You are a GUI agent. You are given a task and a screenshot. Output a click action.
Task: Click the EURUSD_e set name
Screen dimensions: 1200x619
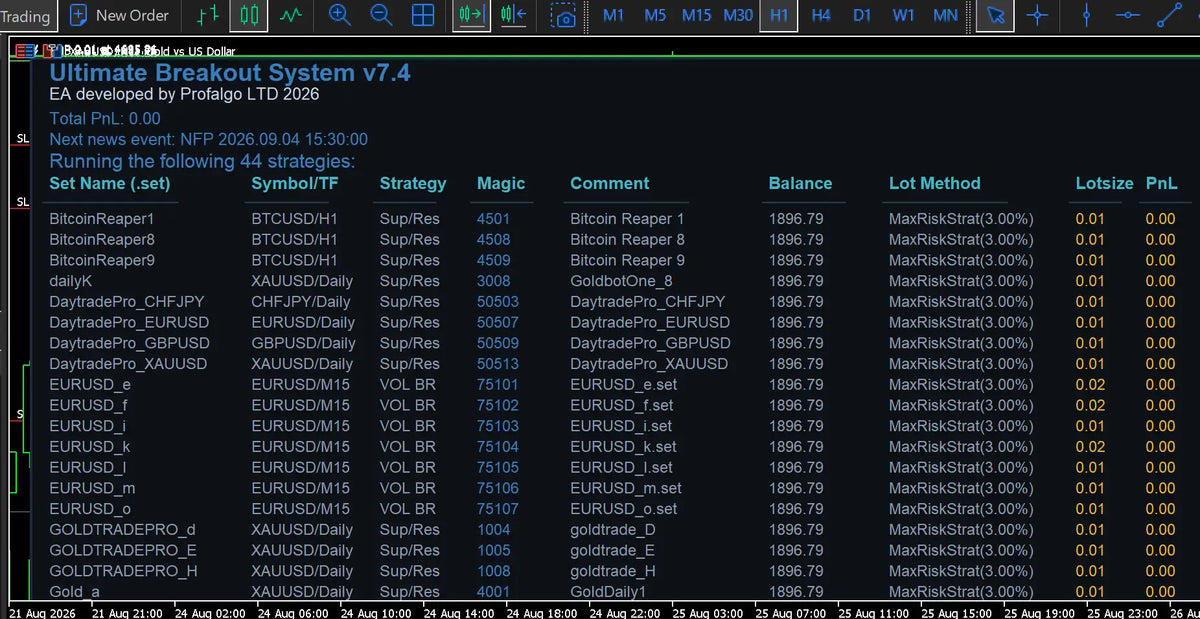point(90,384)
